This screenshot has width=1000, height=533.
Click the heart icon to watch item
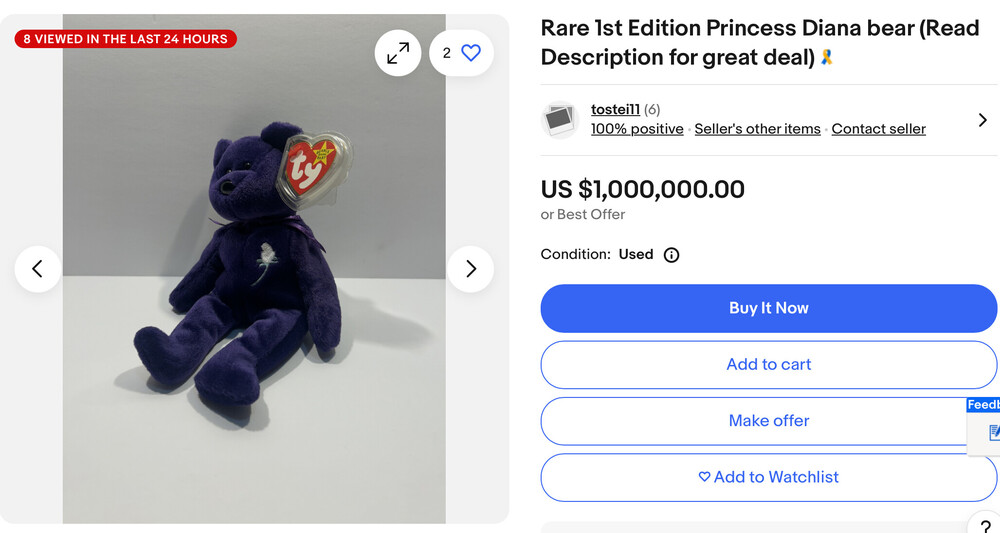tap(471, 53)
